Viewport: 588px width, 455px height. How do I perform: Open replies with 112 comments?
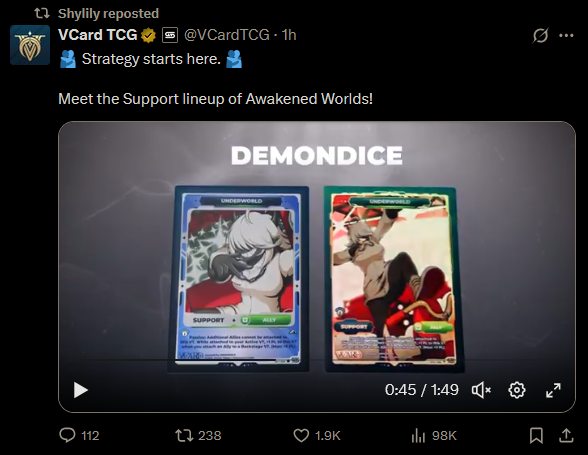coord(79,435)
